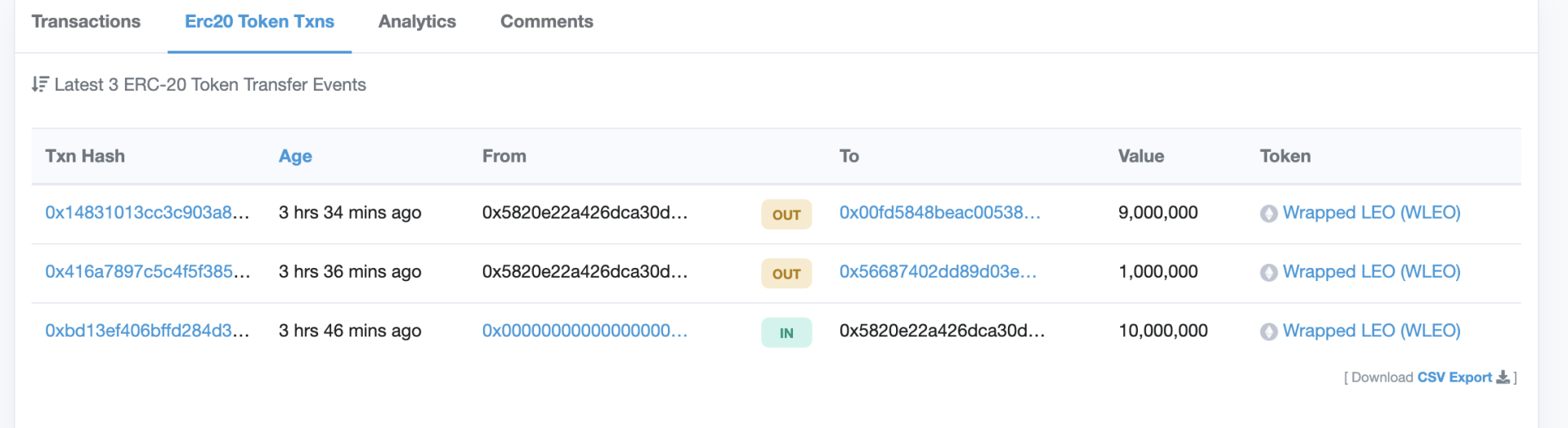
Task: Open transaction hash 0x416a7897c5c4f5f385
Action: [147, 271]
